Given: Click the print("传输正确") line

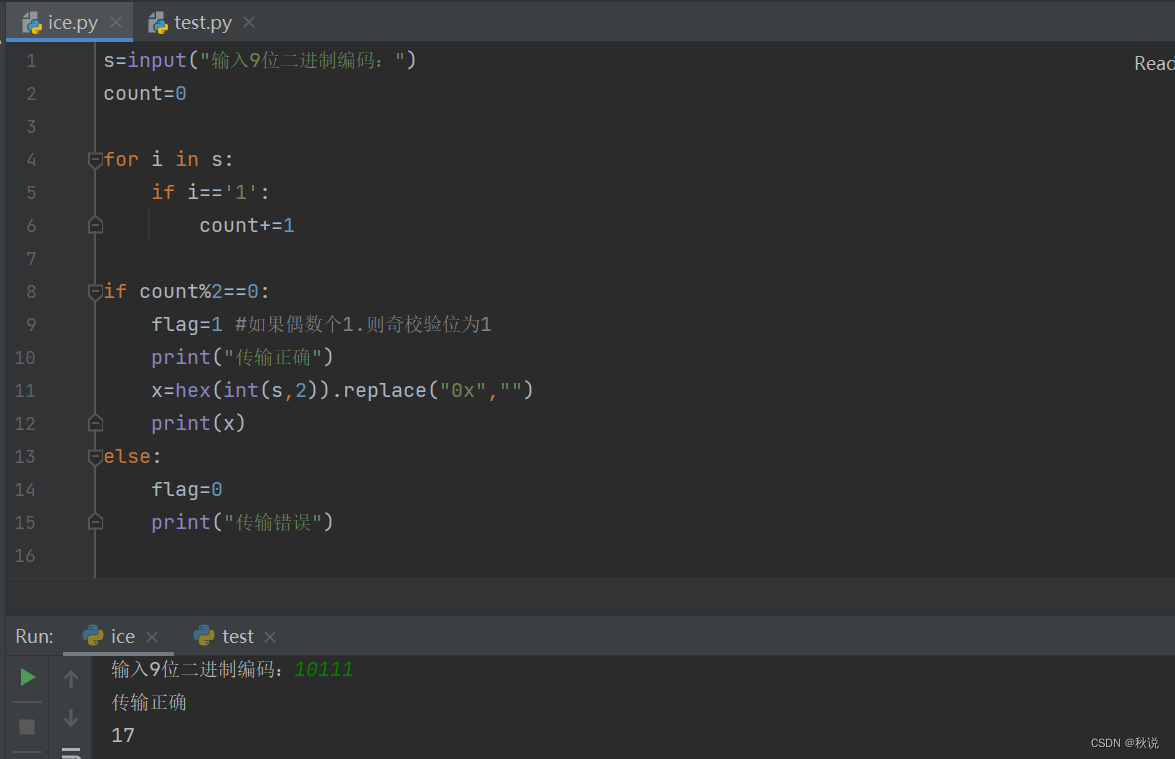Looking at the screenshot, I should [x=242, y=357].
